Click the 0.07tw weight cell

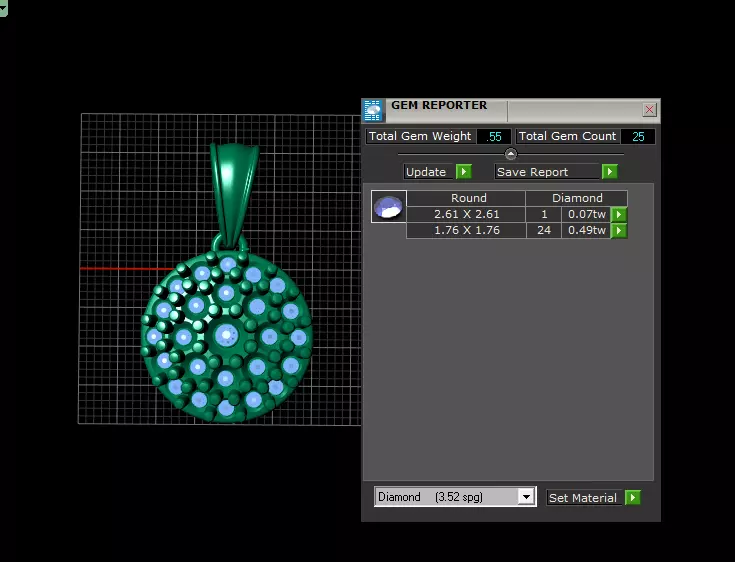pos(586,214)
